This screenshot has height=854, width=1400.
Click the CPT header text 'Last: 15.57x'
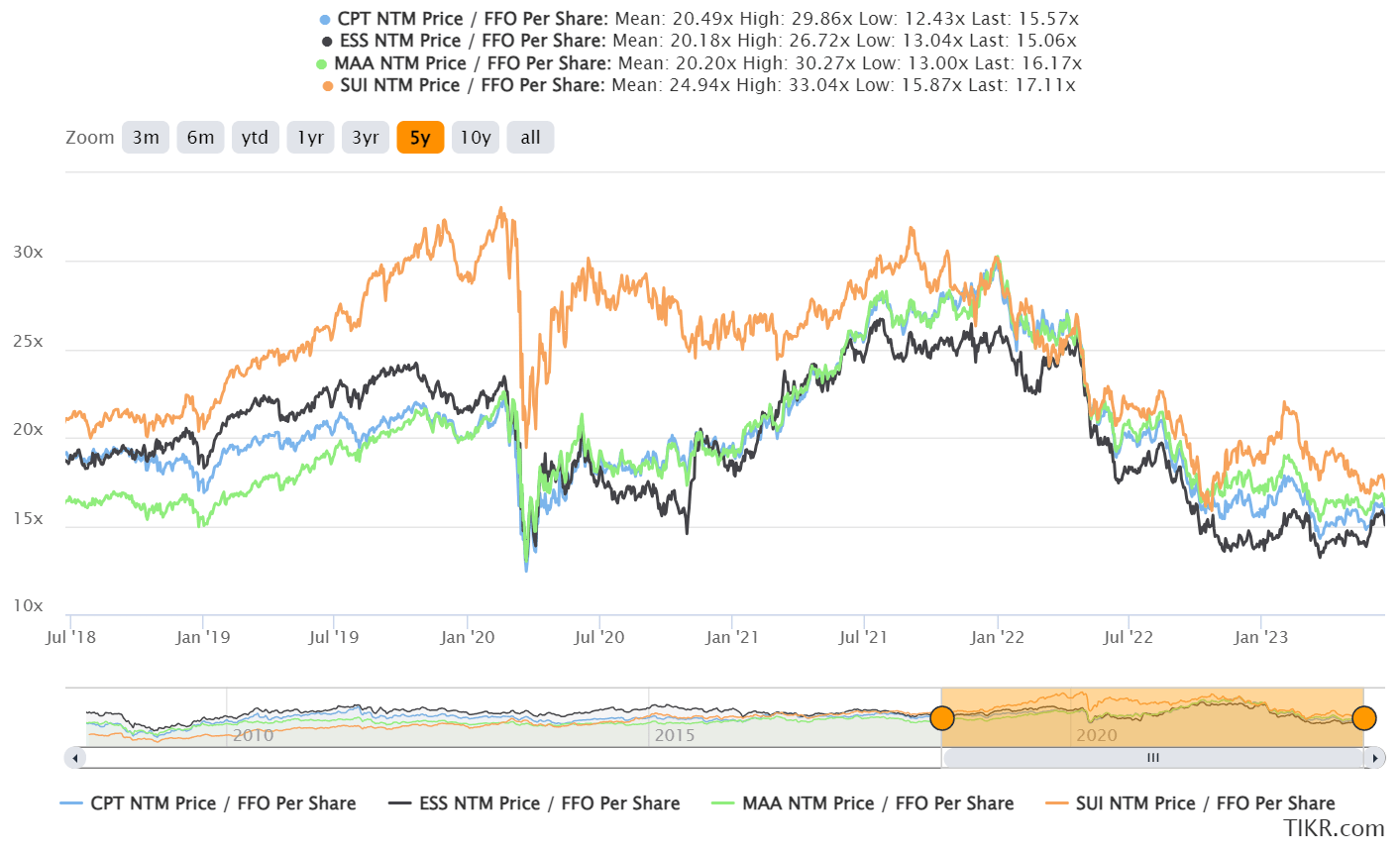pos(1023,19)
